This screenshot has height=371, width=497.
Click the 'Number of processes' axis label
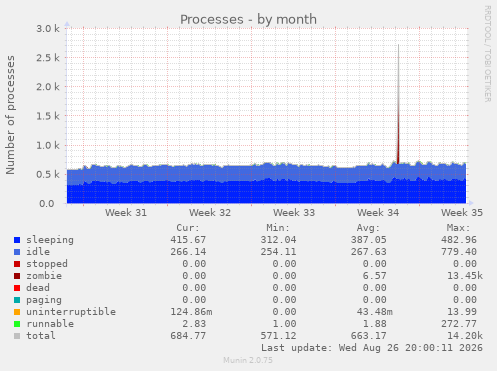point(10,115)
